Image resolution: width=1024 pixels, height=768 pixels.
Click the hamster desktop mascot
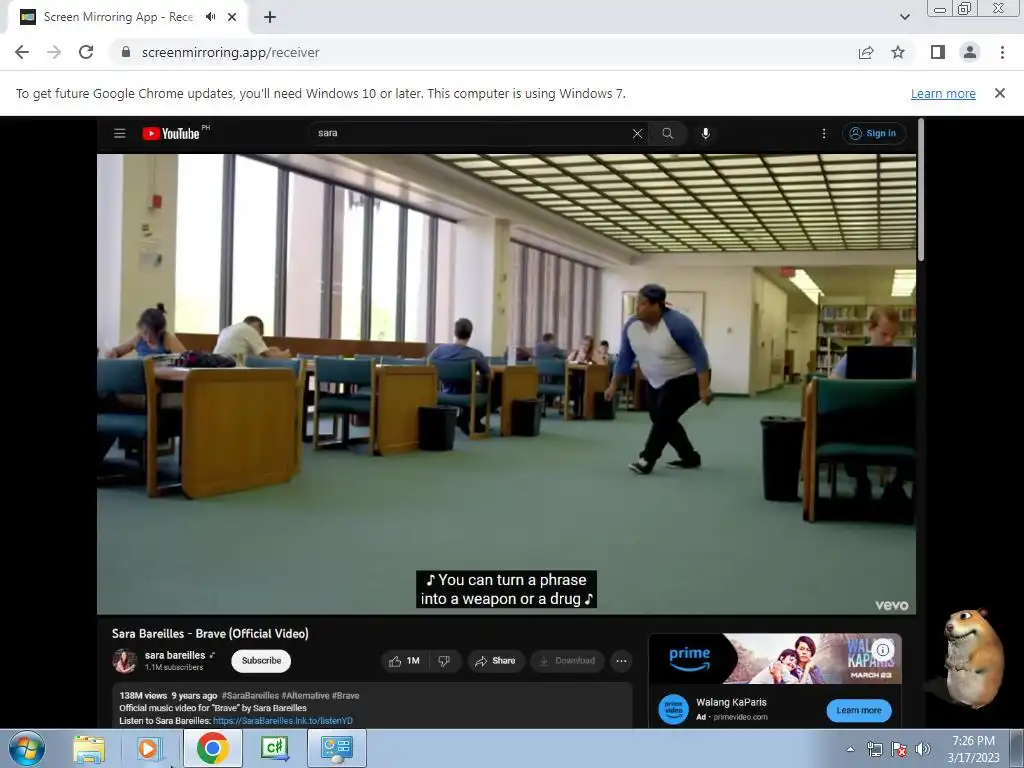[973, 658]
